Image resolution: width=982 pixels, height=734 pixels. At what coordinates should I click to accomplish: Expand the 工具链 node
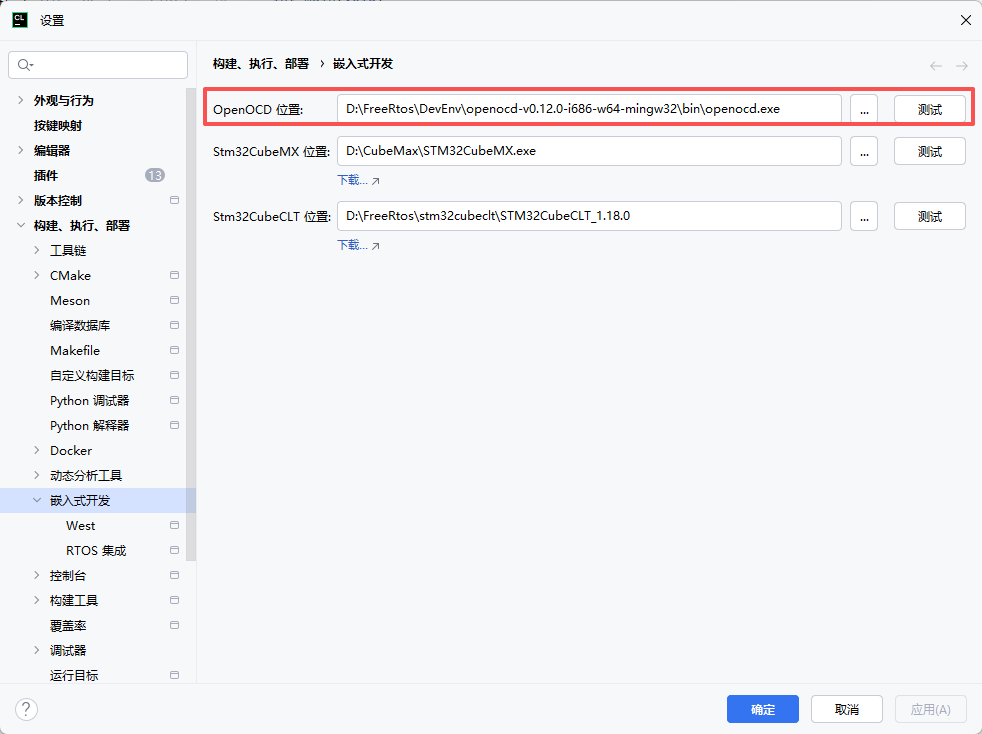(36, 251)
